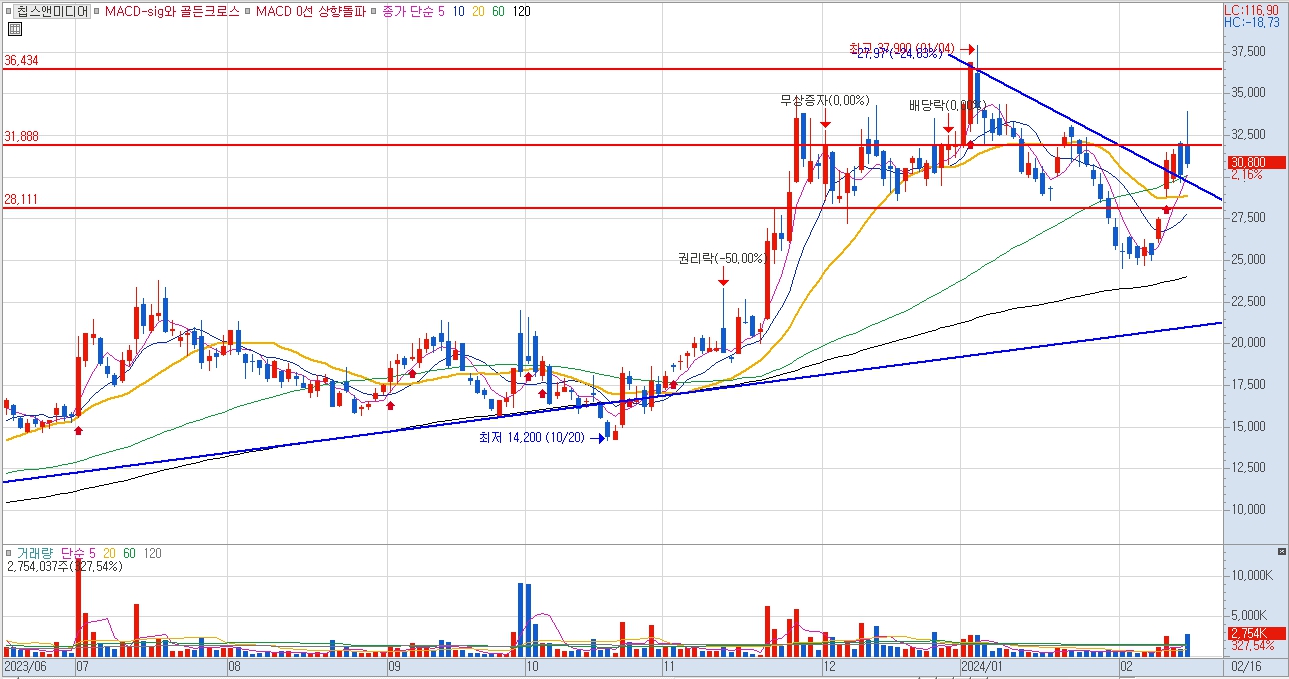Image resolution: width=1289 pixels, height=679 pixels.
Task: Select the 120-period price moving average
Action: pos(521,12)
